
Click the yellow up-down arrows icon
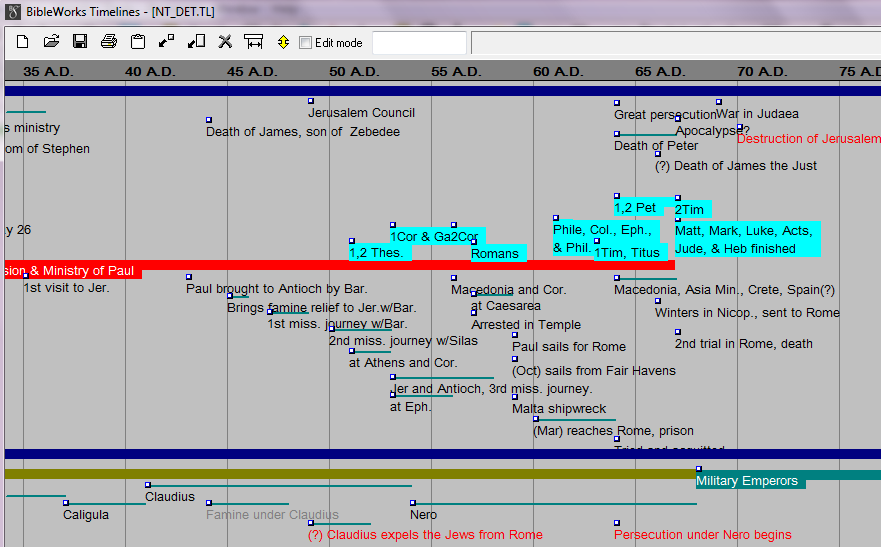[x=283, y=42]
